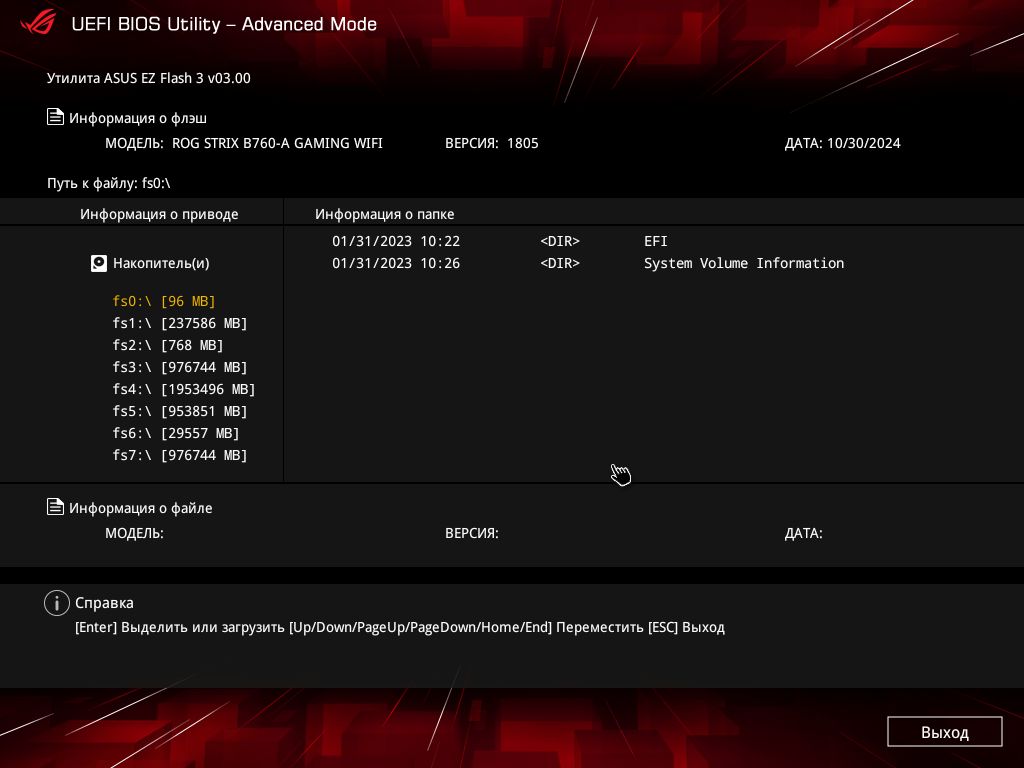
Task: Click the file info МОДЕЛЬ: label
Action: coord(135,533)
